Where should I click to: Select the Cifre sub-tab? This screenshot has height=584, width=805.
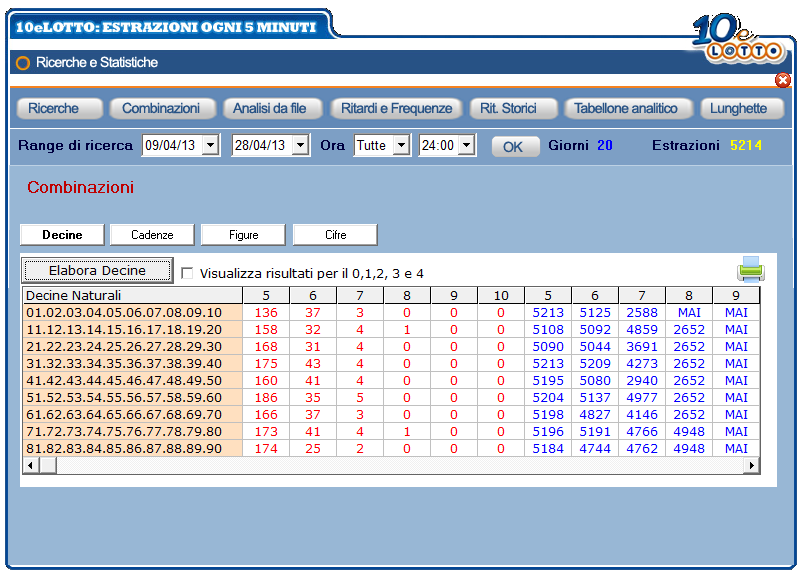click(x=335, y=235)
